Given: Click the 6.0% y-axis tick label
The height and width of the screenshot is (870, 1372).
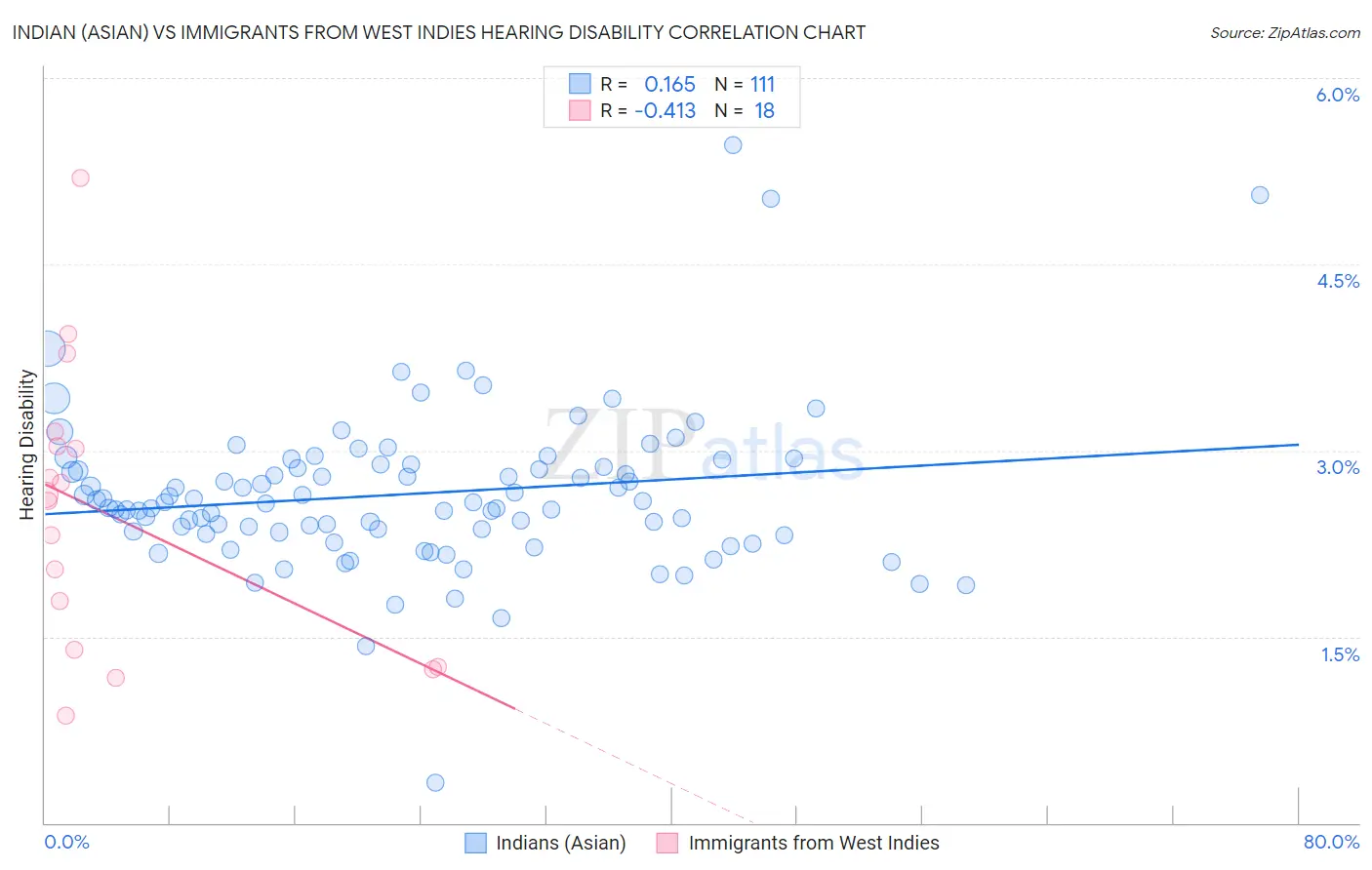Looking at the screenshot, I should pos(1338,95).
